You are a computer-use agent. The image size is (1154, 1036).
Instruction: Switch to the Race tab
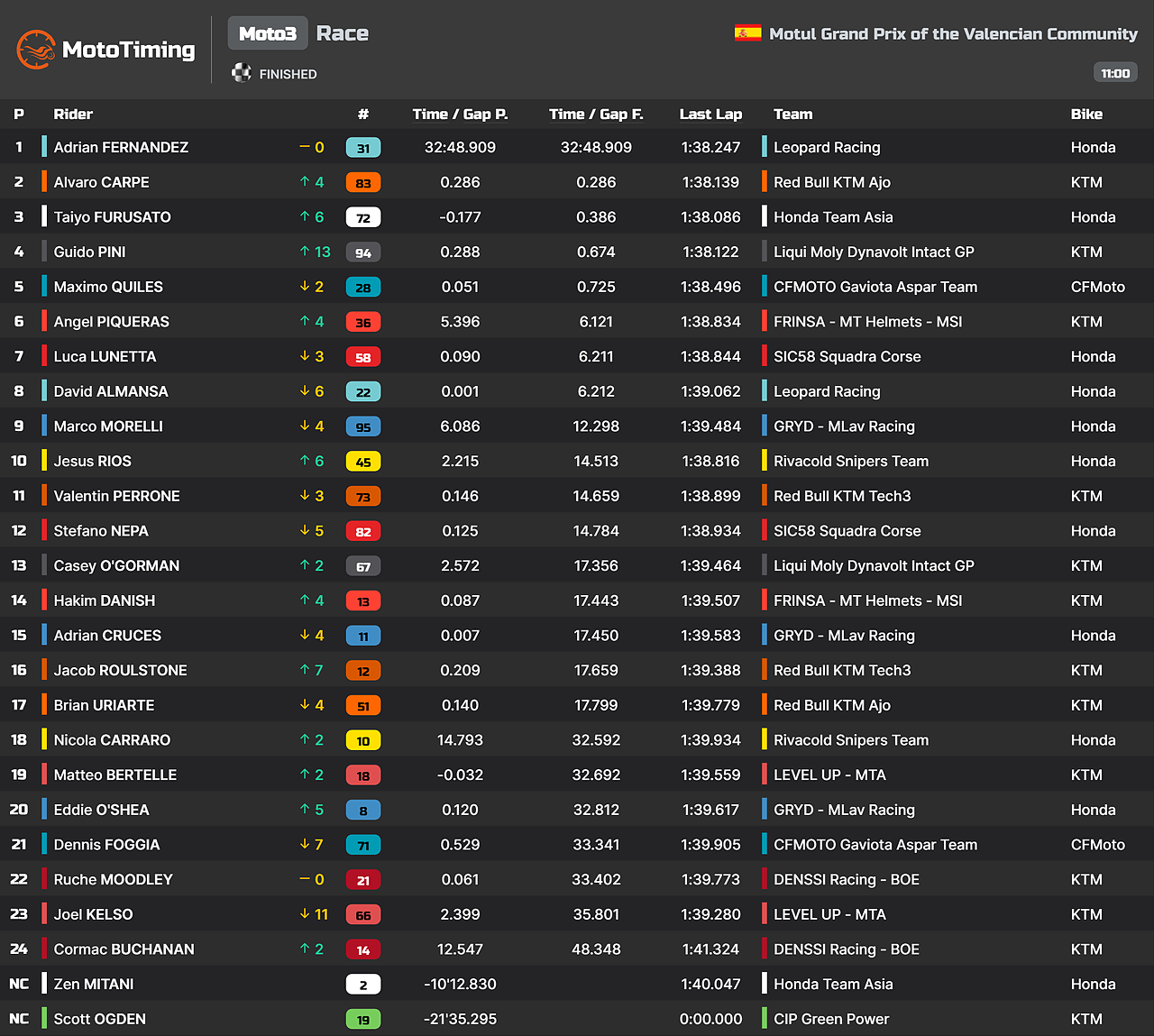pos(343,32)
